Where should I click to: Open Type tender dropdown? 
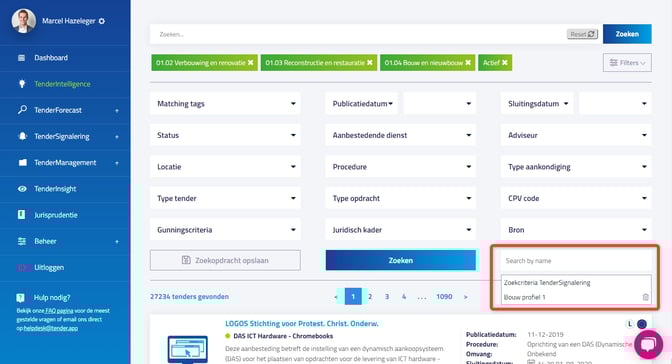225,198
